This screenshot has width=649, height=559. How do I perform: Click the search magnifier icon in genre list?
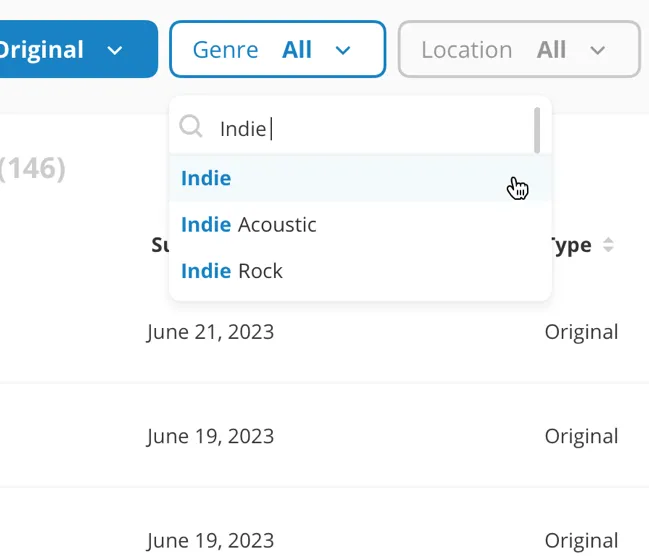click(191, 126)
